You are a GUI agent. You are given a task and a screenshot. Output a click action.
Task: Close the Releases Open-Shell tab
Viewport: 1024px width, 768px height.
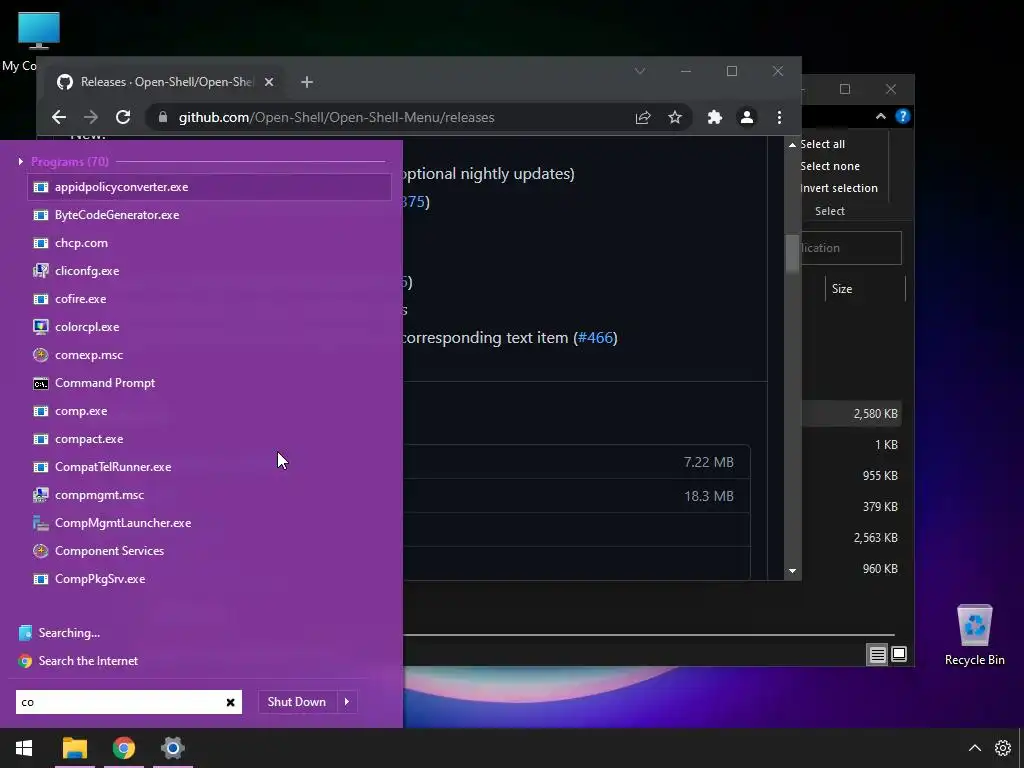tap(269, 82)
